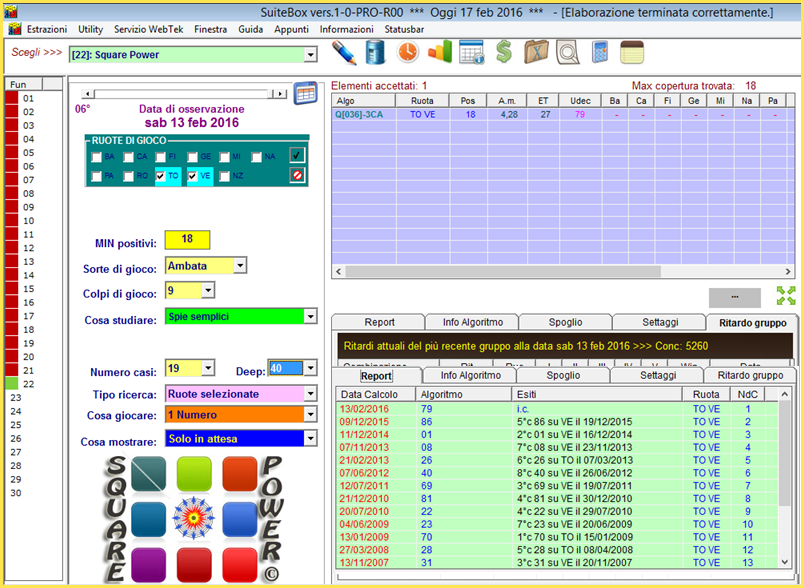Open the Finestra menu
This screenshot has width=804, height=588.
[210, 29]
